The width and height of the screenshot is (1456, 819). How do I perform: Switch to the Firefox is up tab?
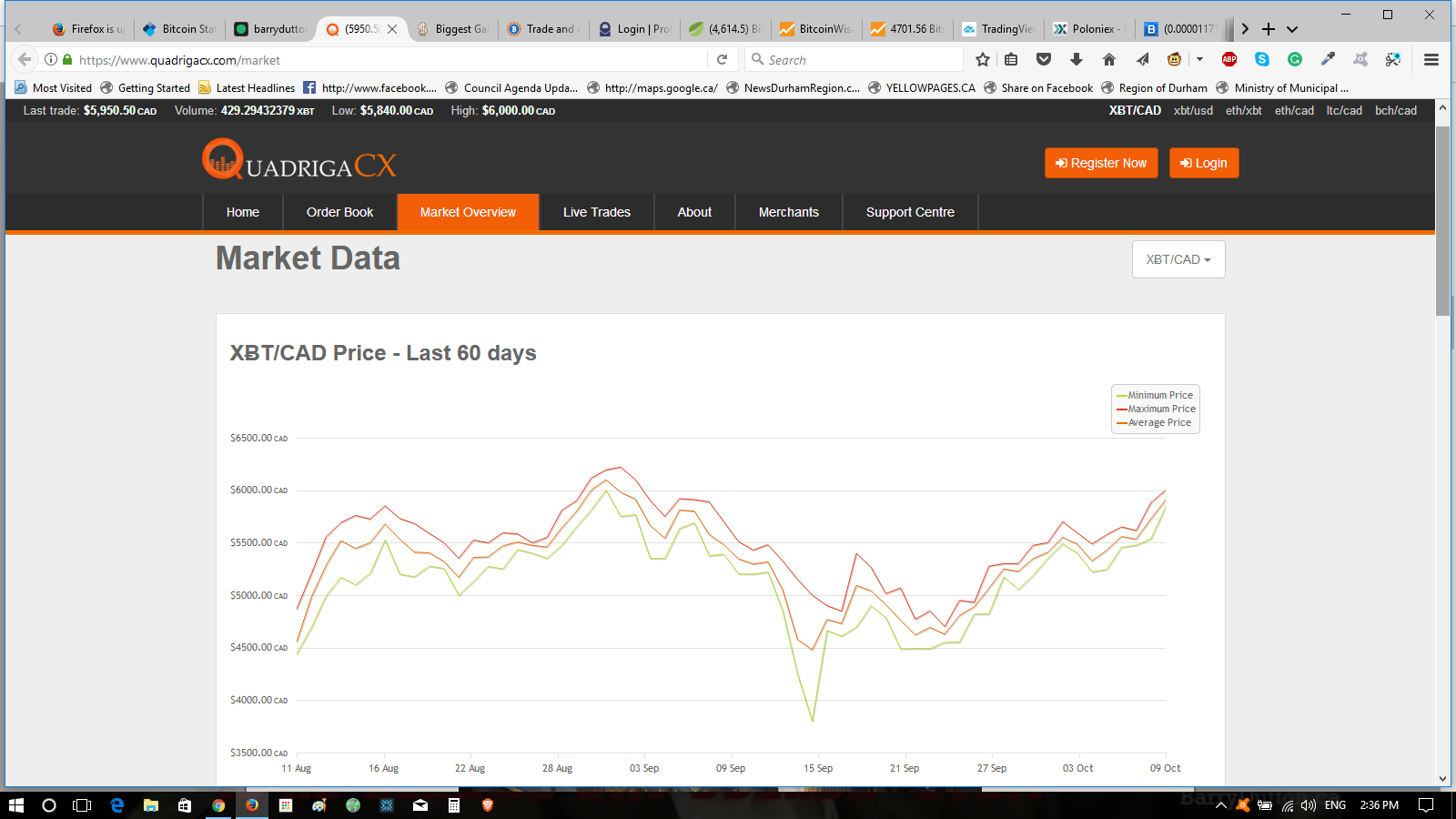pyautogui.click(x=89, y=29)
